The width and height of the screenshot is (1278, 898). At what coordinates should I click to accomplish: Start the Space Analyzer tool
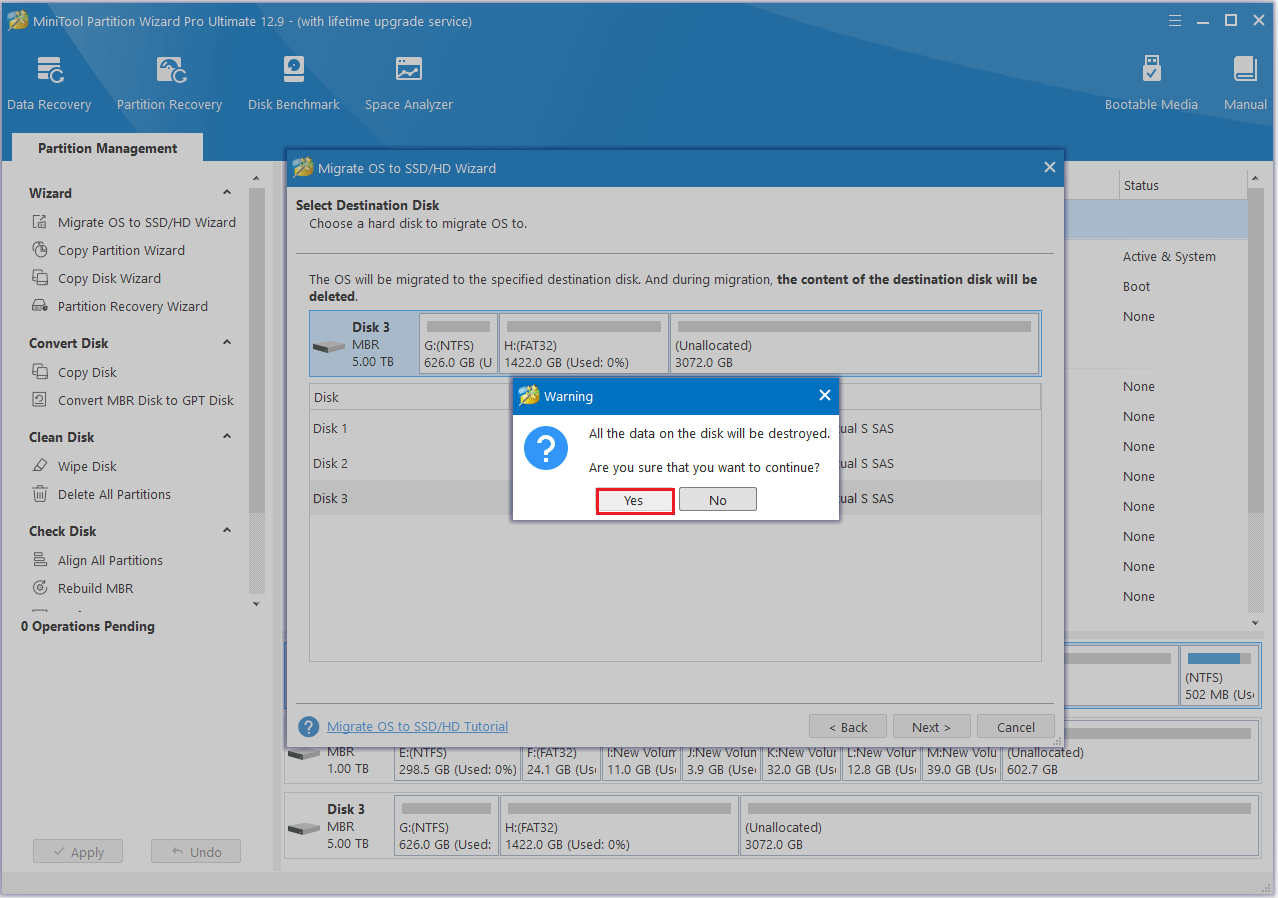pos(408,84)
